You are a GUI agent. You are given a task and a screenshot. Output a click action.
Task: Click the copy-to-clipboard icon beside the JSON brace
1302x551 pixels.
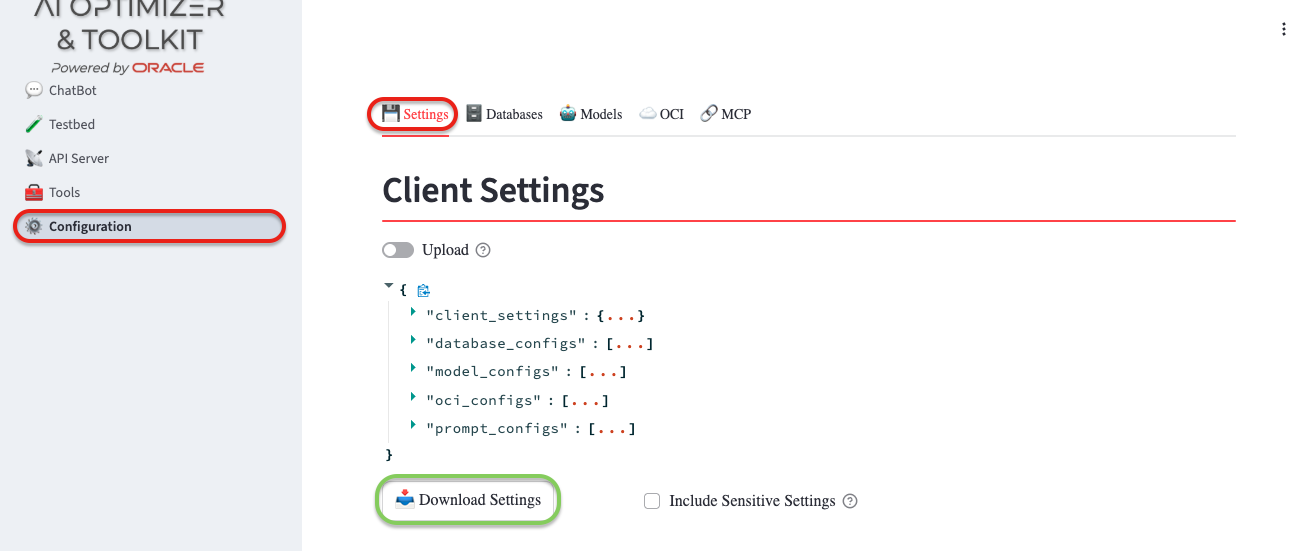(423, 291)
